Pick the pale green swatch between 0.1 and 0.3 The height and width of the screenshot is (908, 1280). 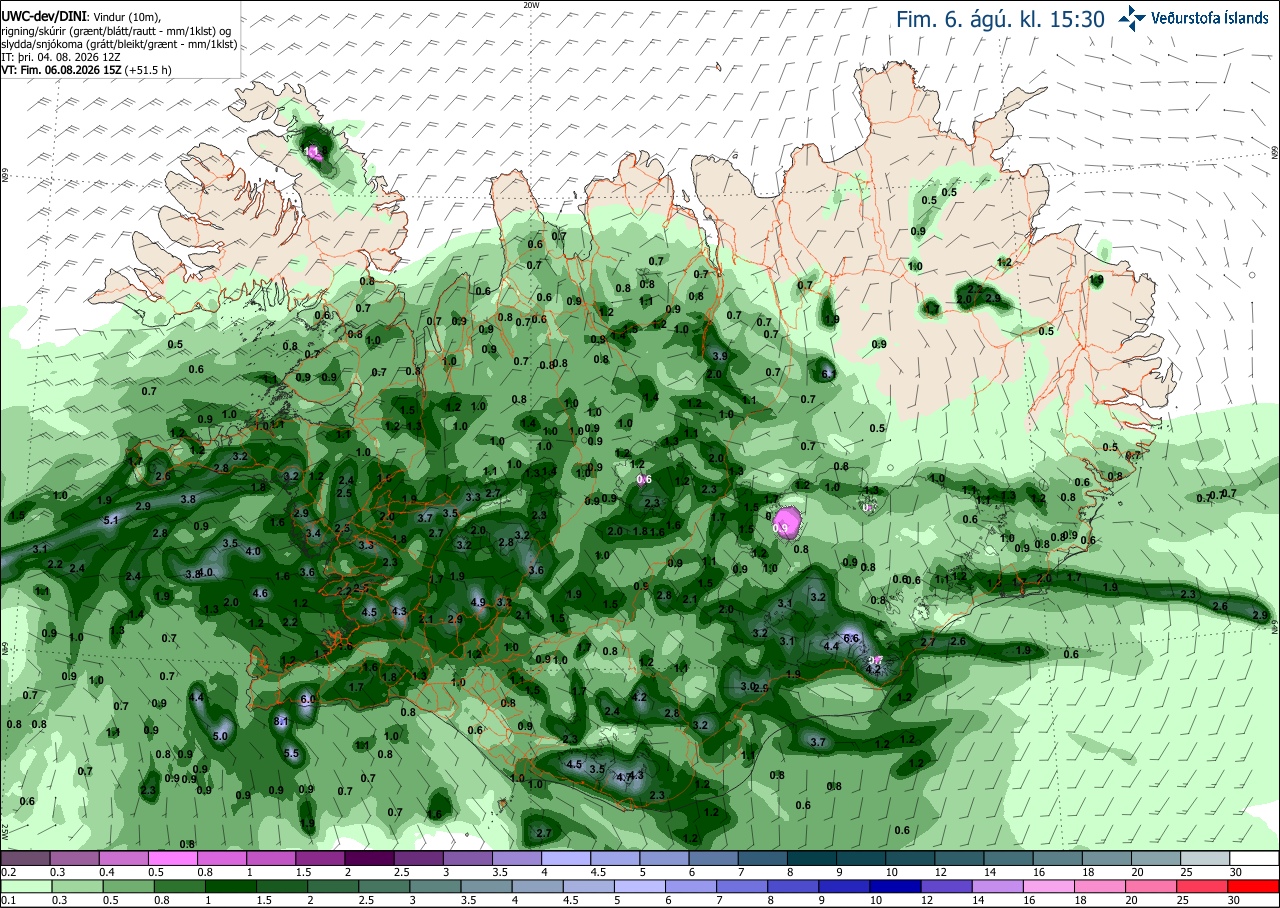(x=25, y=887)
